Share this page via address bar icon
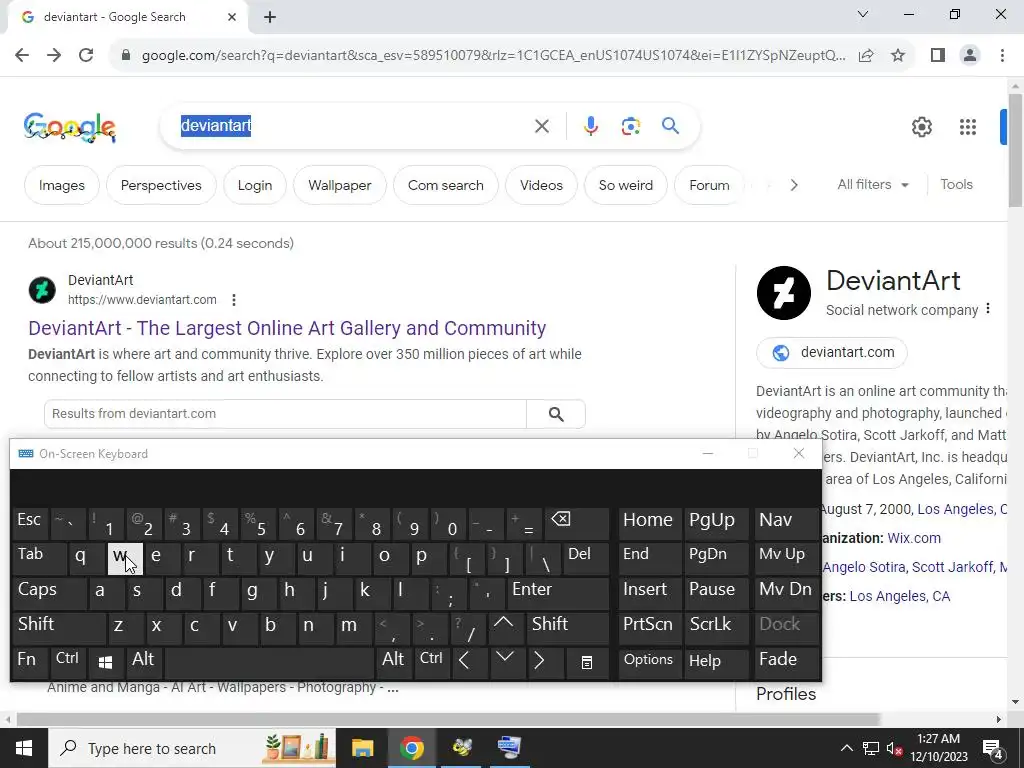This screenshot has width=1024, height=768. [866, 56]
